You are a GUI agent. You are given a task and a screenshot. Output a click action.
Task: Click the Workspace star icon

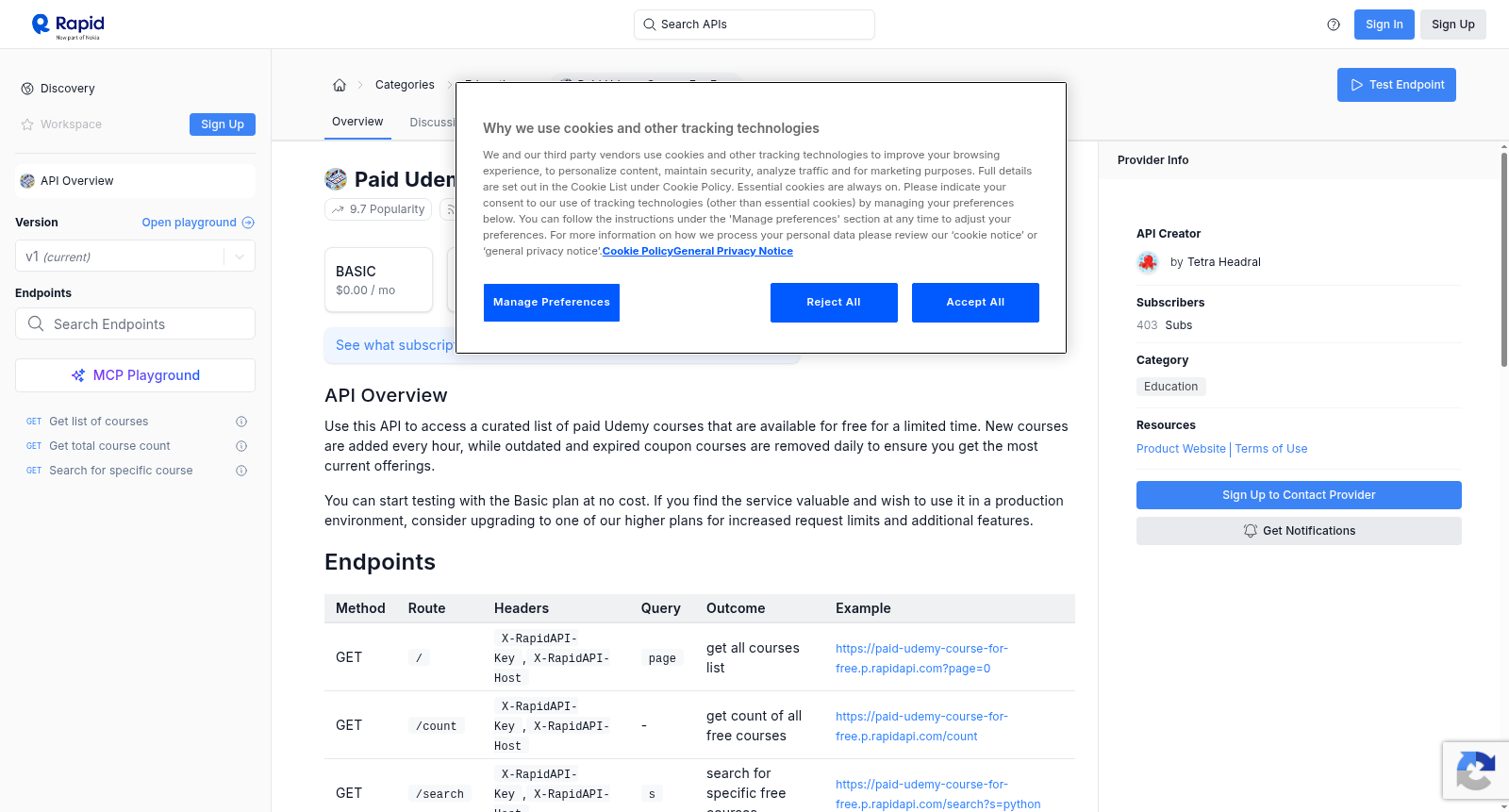coord(27,124)
